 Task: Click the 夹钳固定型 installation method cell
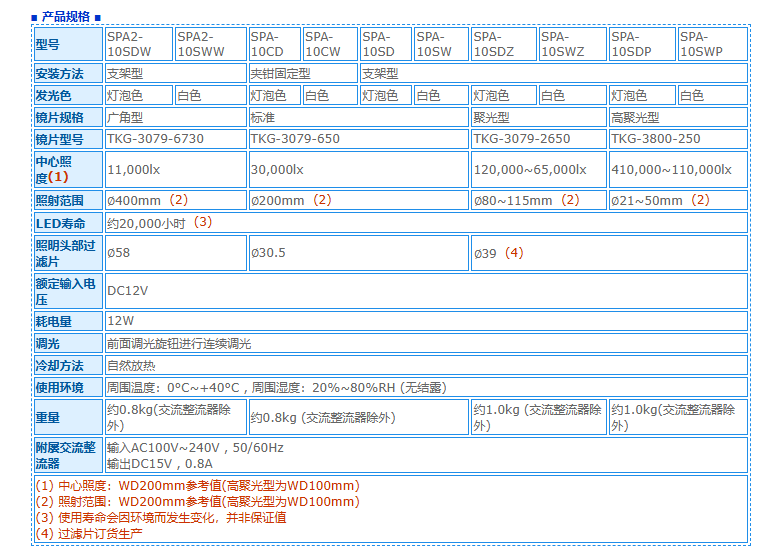pos(302,73)
